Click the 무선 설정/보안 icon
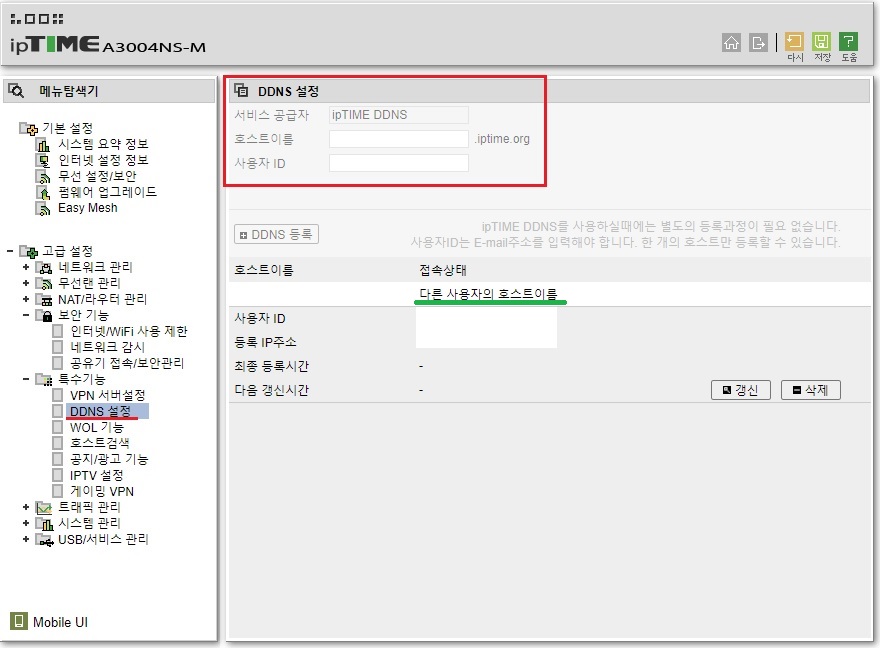Viewport: 880px width, 648px height. 43,176
